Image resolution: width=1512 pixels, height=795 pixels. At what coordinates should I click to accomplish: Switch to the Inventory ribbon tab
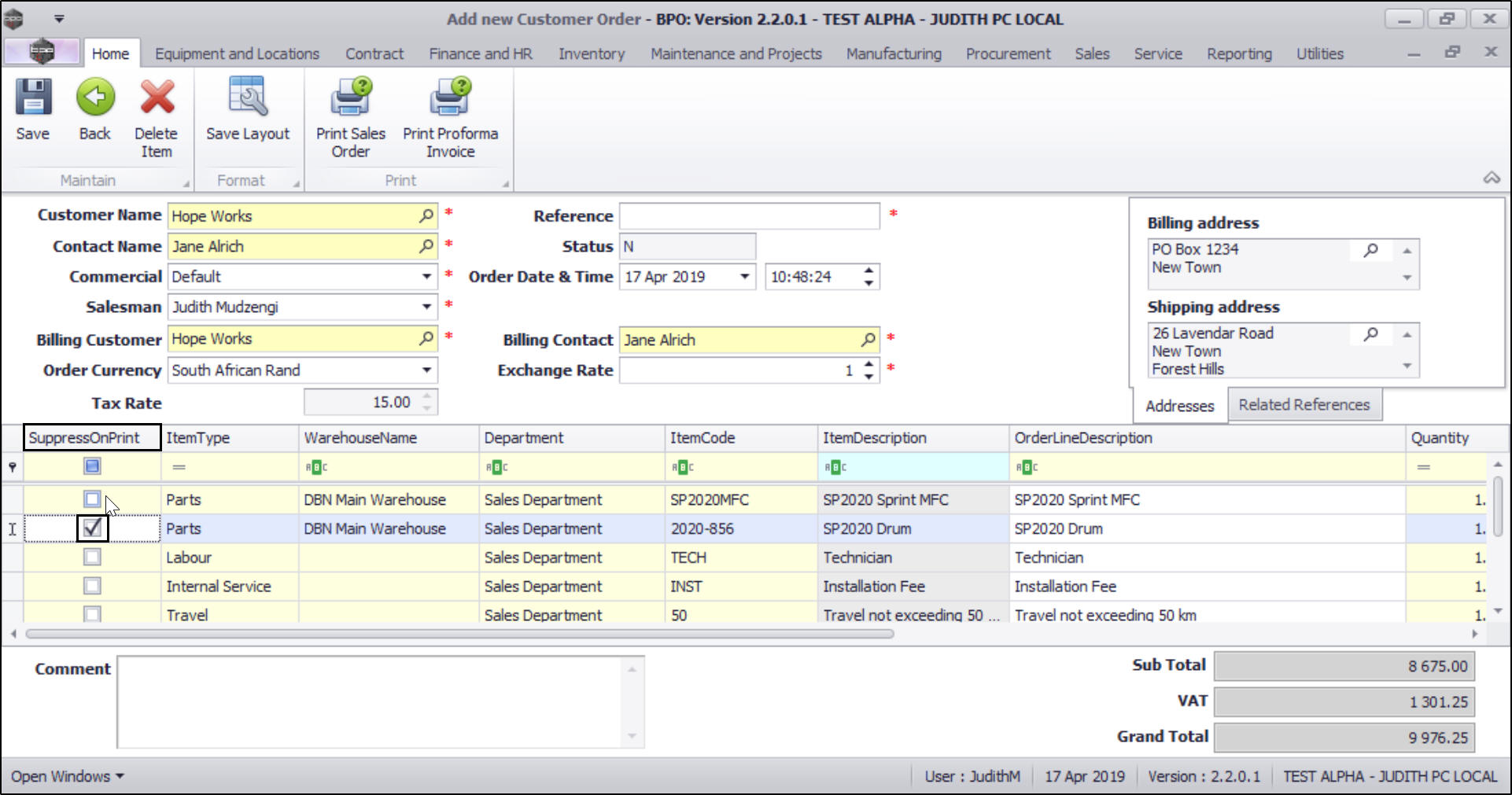tap(592, 53)
